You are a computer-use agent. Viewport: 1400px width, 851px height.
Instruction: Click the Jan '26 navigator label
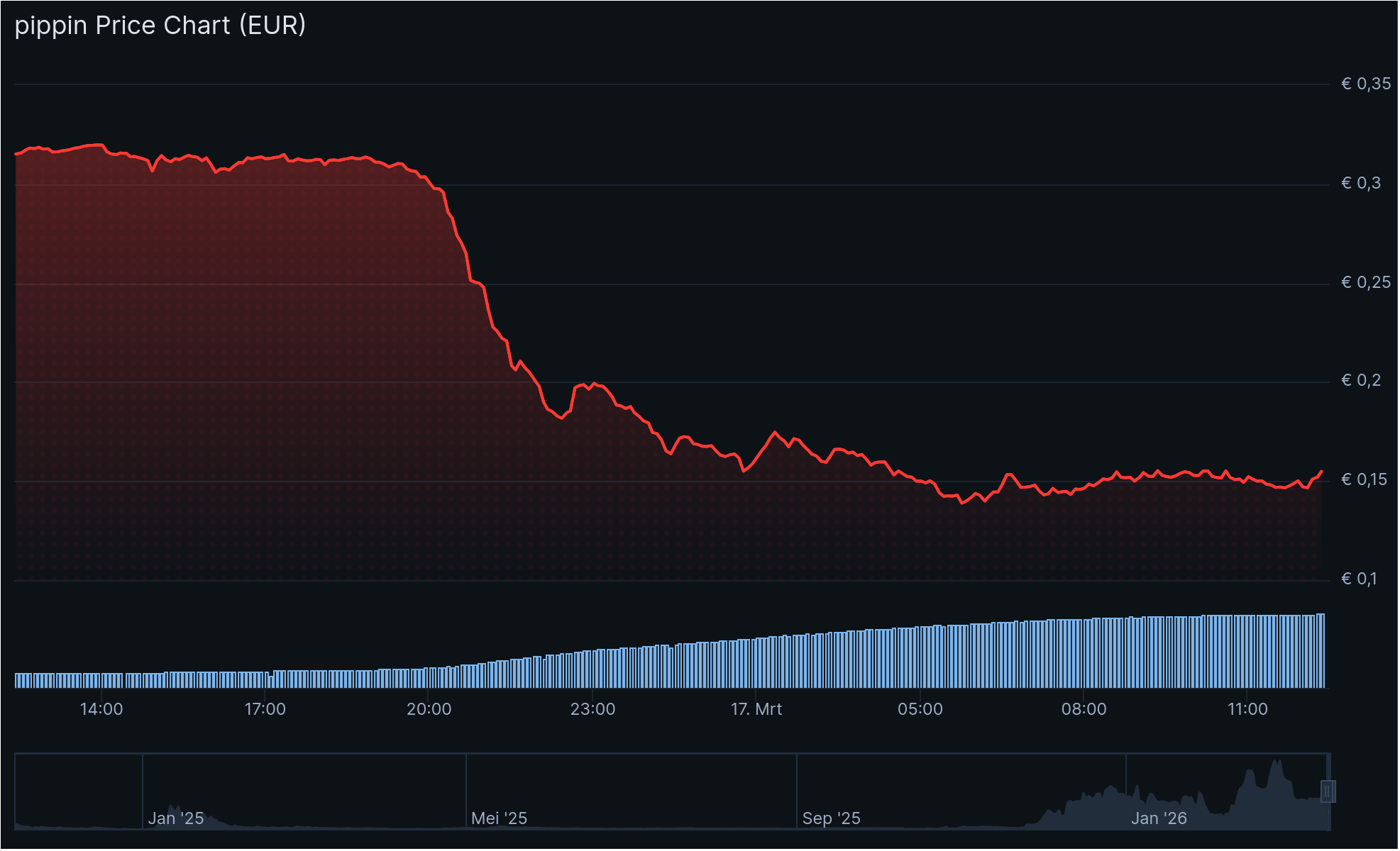click(x=1158, y=818)
